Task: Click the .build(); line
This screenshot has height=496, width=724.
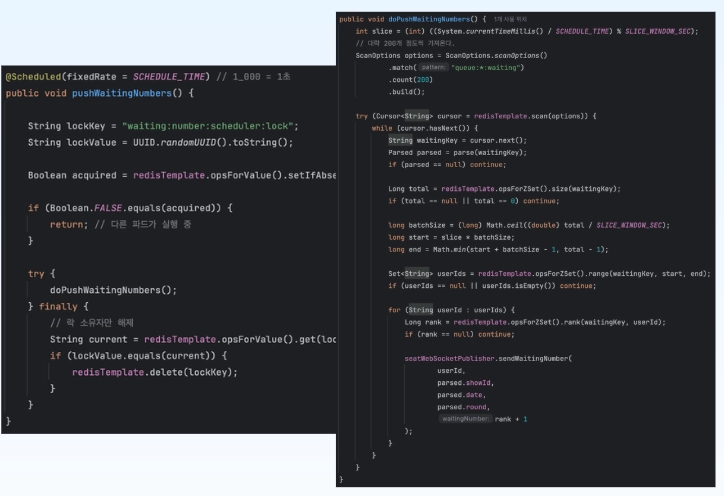Action: point(406,92)
